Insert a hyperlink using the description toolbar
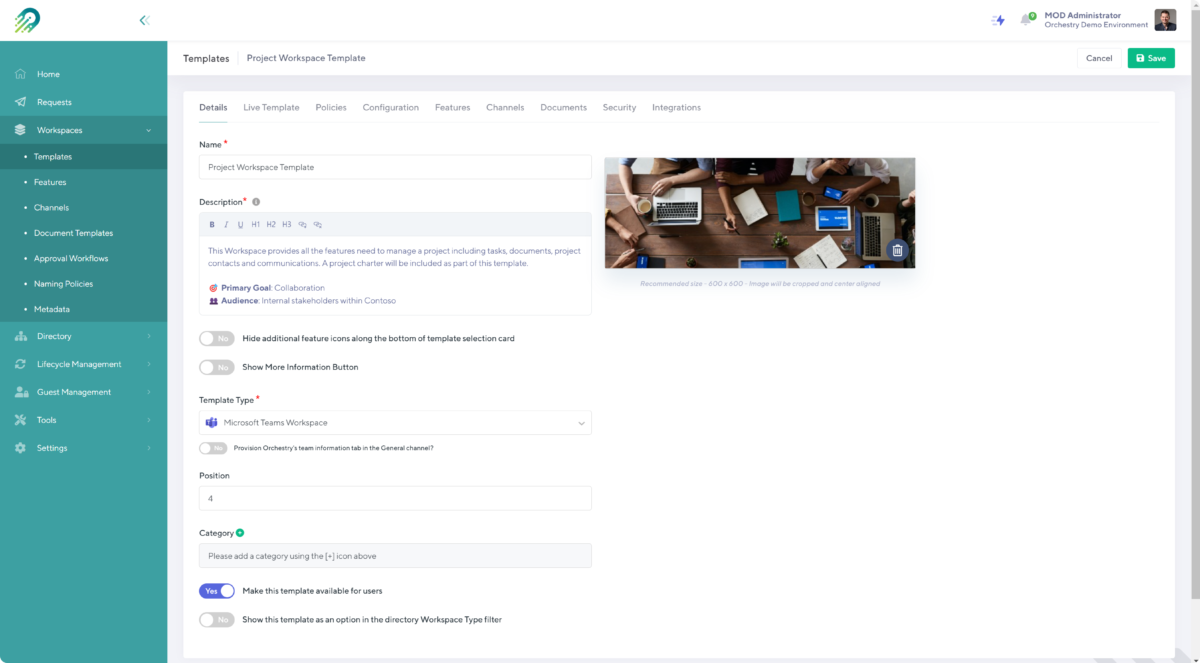The image size is (1200, 663). point(302,224)
